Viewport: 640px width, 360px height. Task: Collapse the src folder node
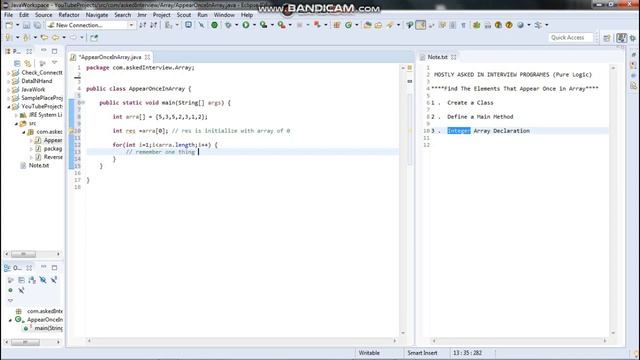pos(16,123)
